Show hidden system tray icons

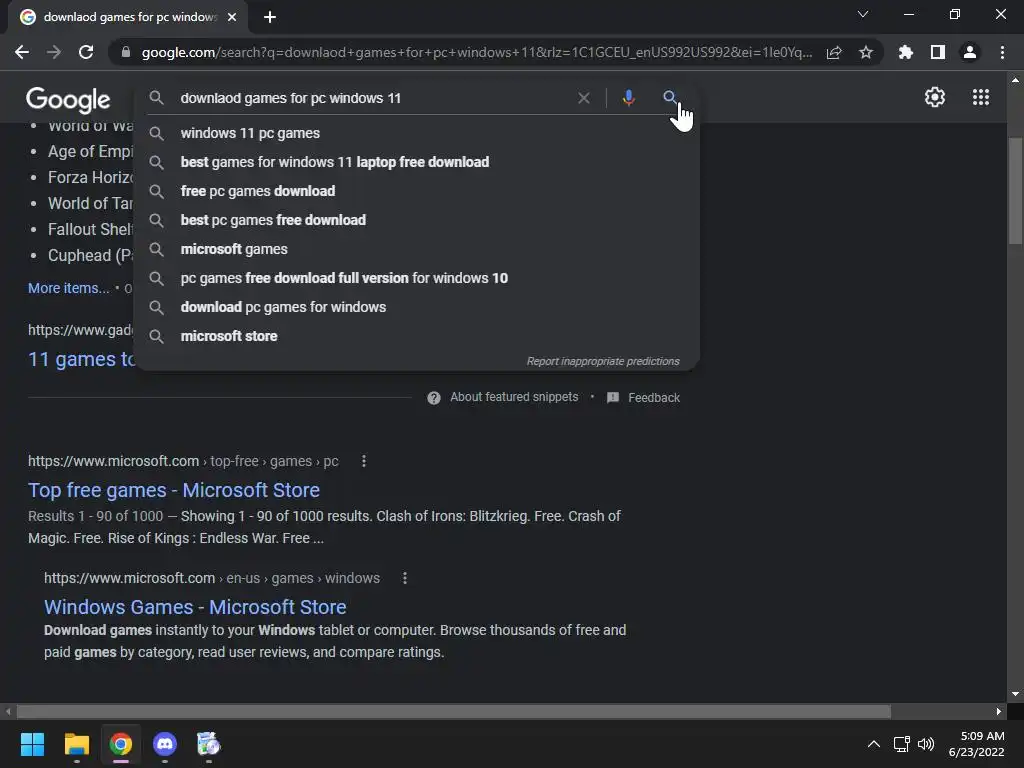coord(873,744)
